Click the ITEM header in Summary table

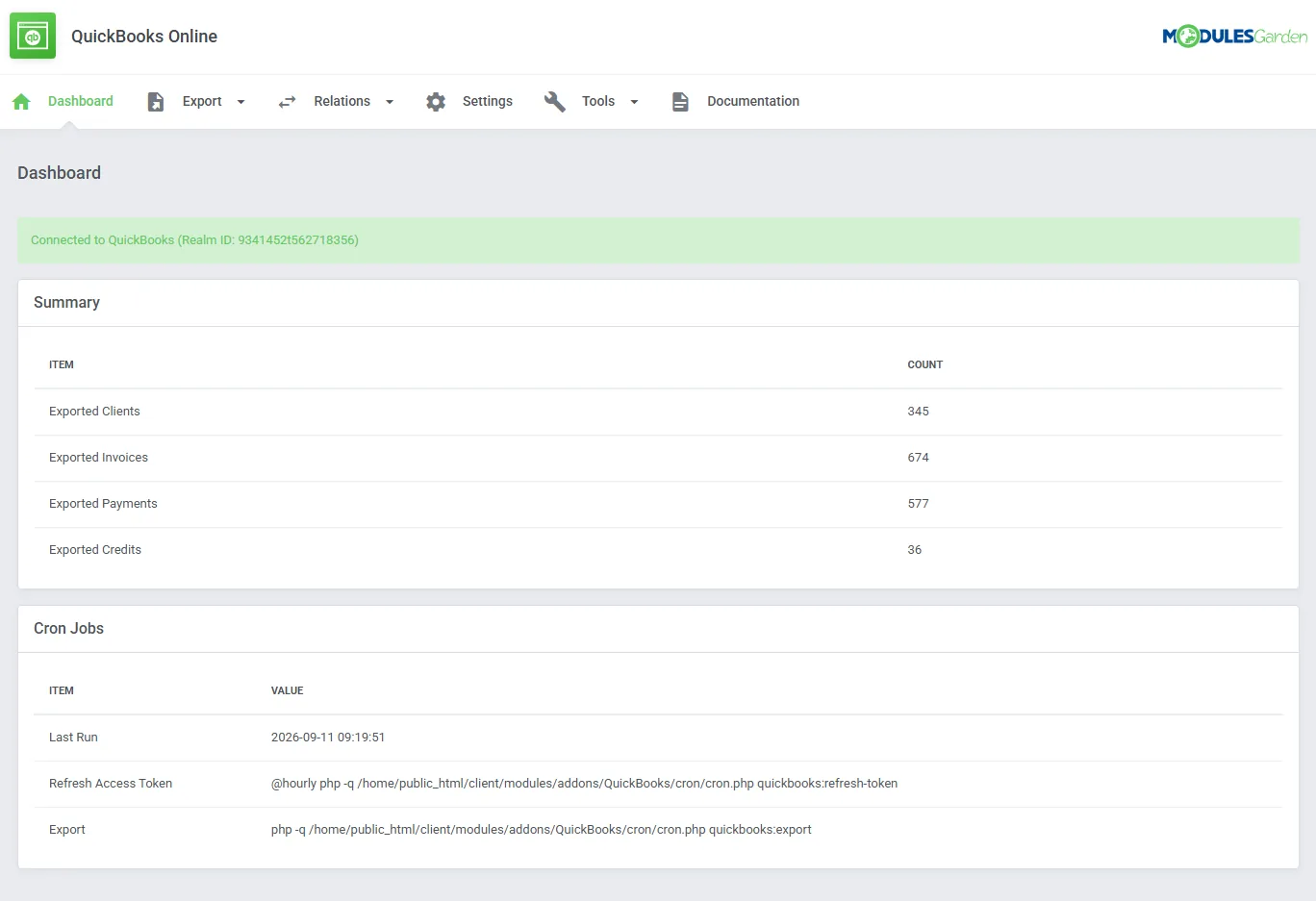click(62, 365)
